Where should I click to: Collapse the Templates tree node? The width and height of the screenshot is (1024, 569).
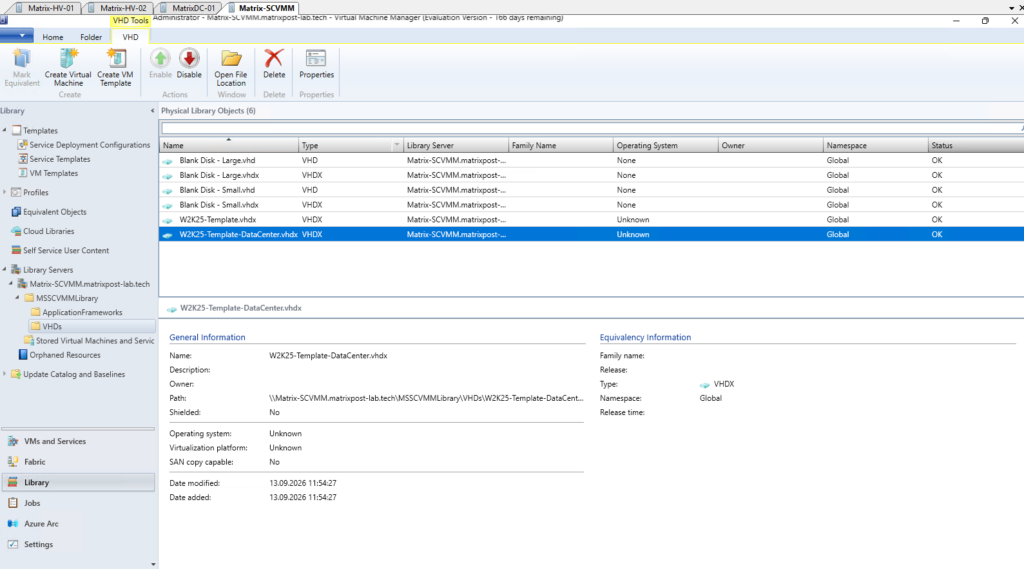(x=5, y=130)
